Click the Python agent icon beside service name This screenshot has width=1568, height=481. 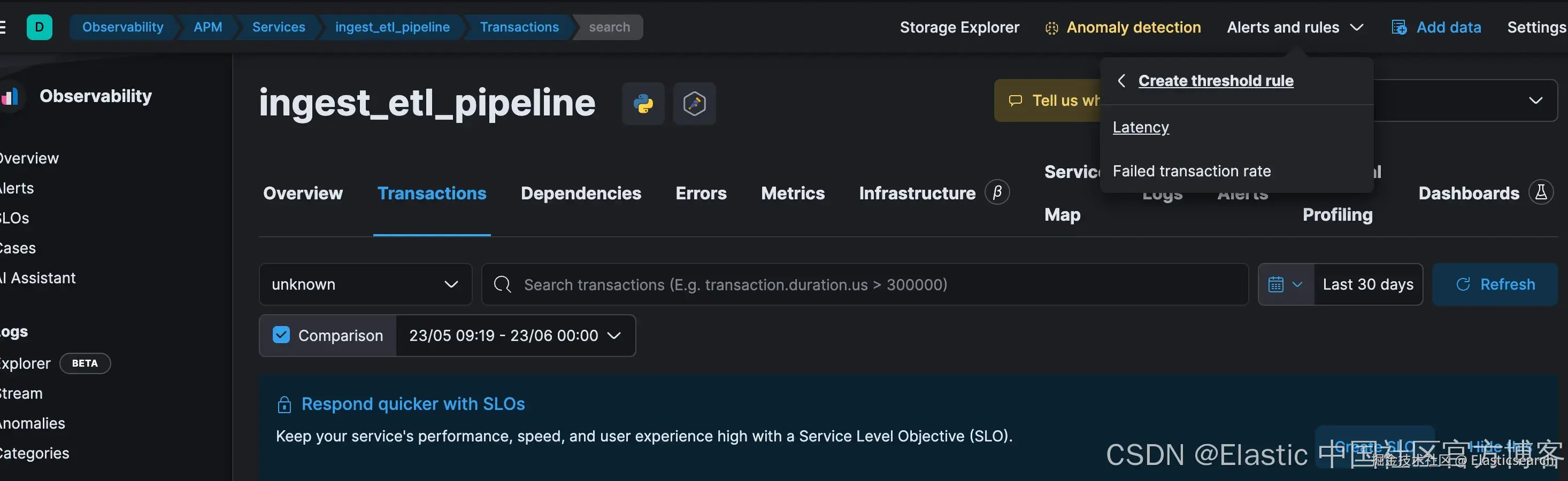[x=643, y=104]
